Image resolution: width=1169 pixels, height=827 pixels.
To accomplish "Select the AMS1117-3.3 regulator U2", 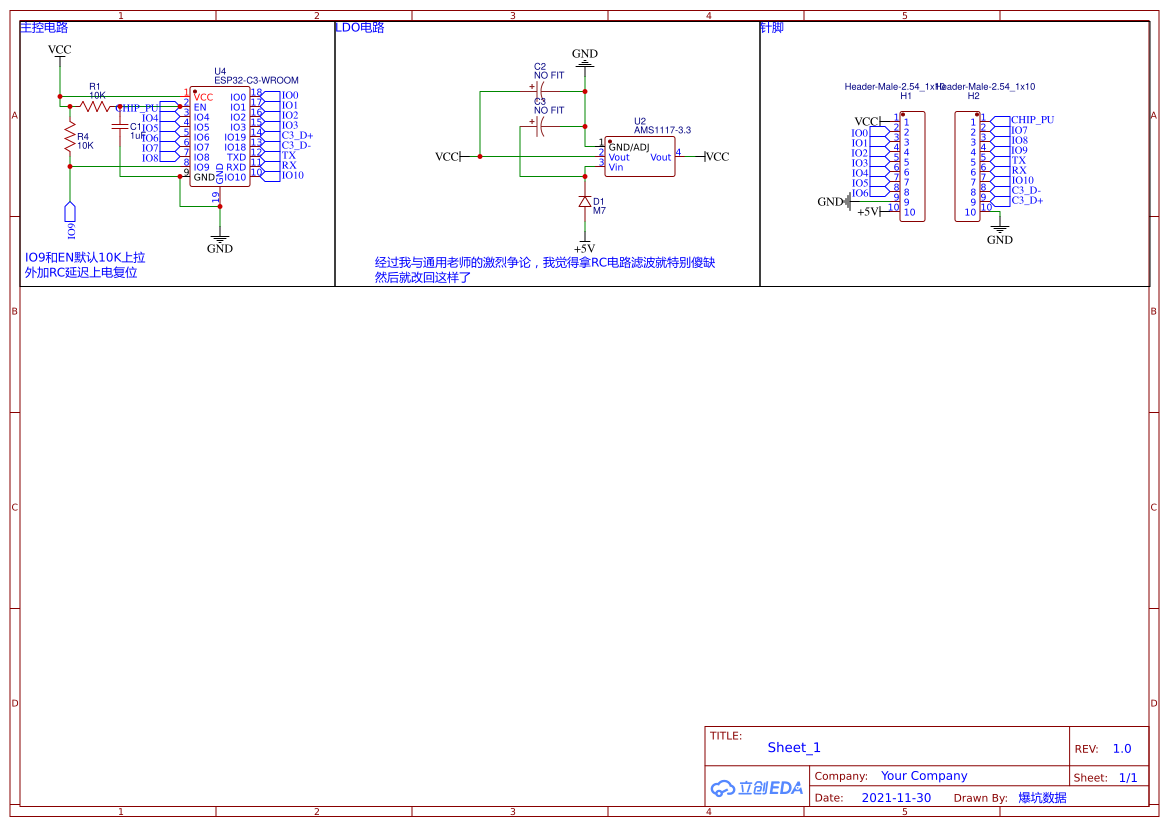I will [638, 155].
